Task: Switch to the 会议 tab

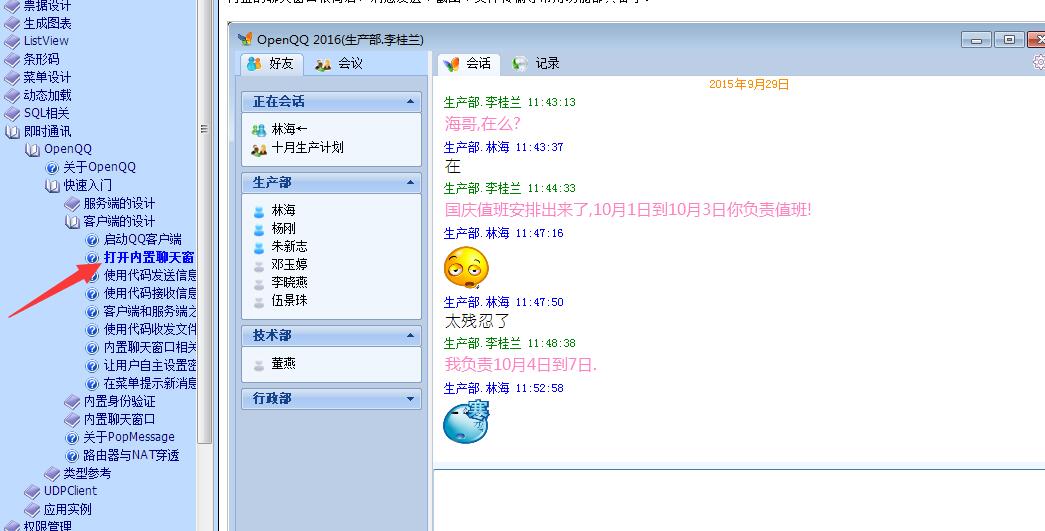Action: point(339,63)
